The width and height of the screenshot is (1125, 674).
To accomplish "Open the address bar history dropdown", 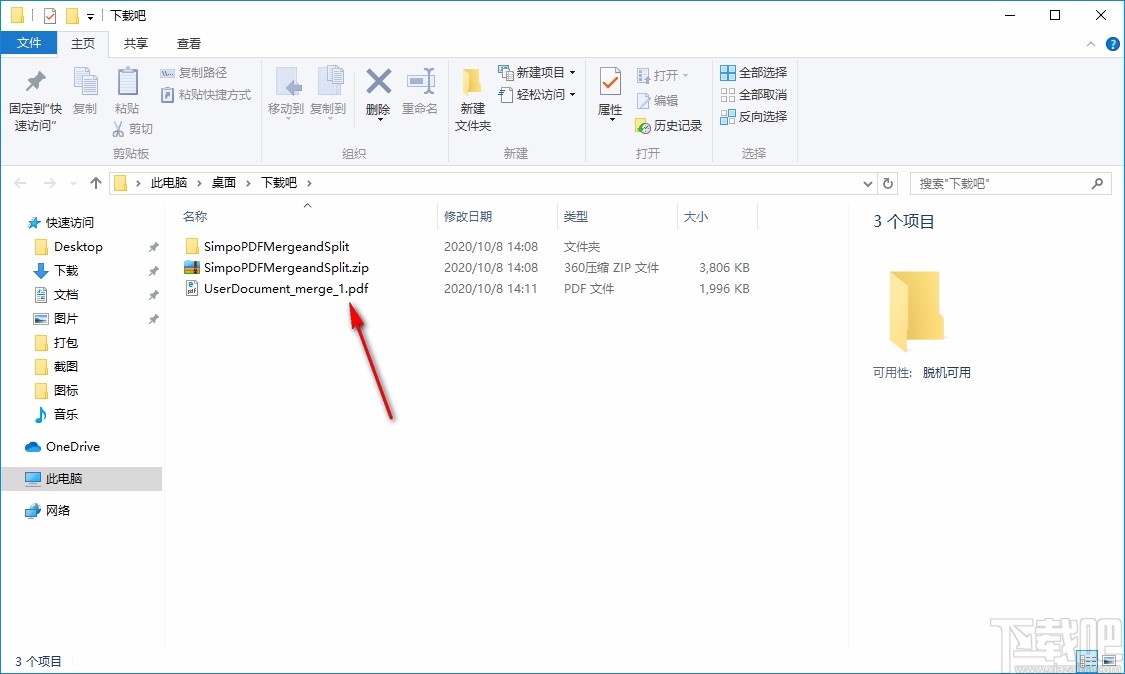I will pos(868,183).
